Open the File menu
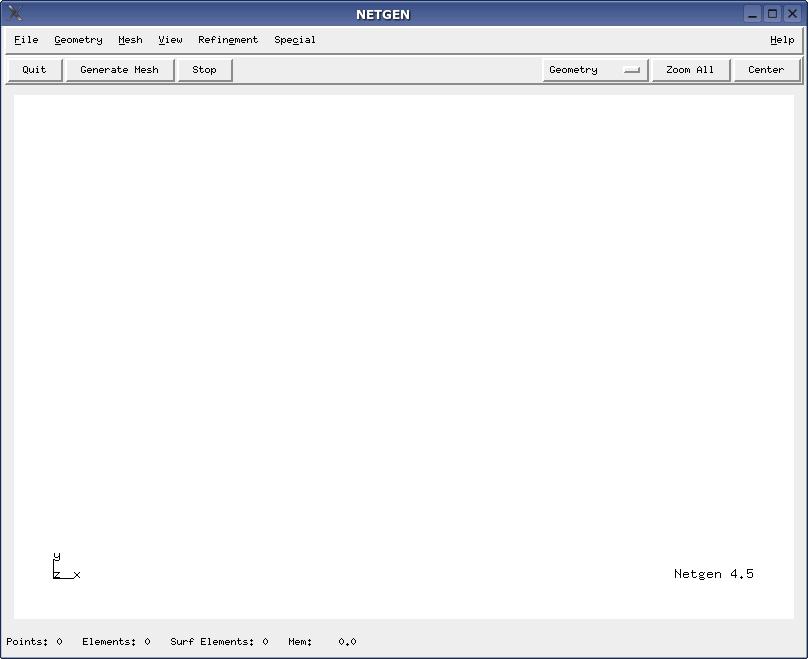The width and height of the screenshot is (808, 659). tap(26, 40)
